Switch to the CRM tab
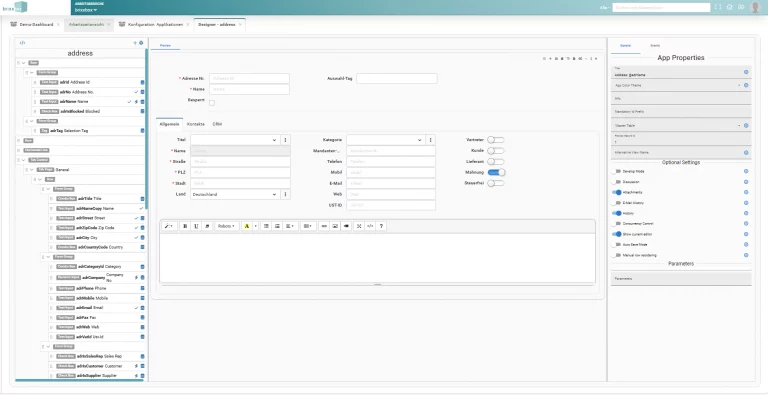The image size is (768, 395). pyautogui.click(x=217, y=124)
